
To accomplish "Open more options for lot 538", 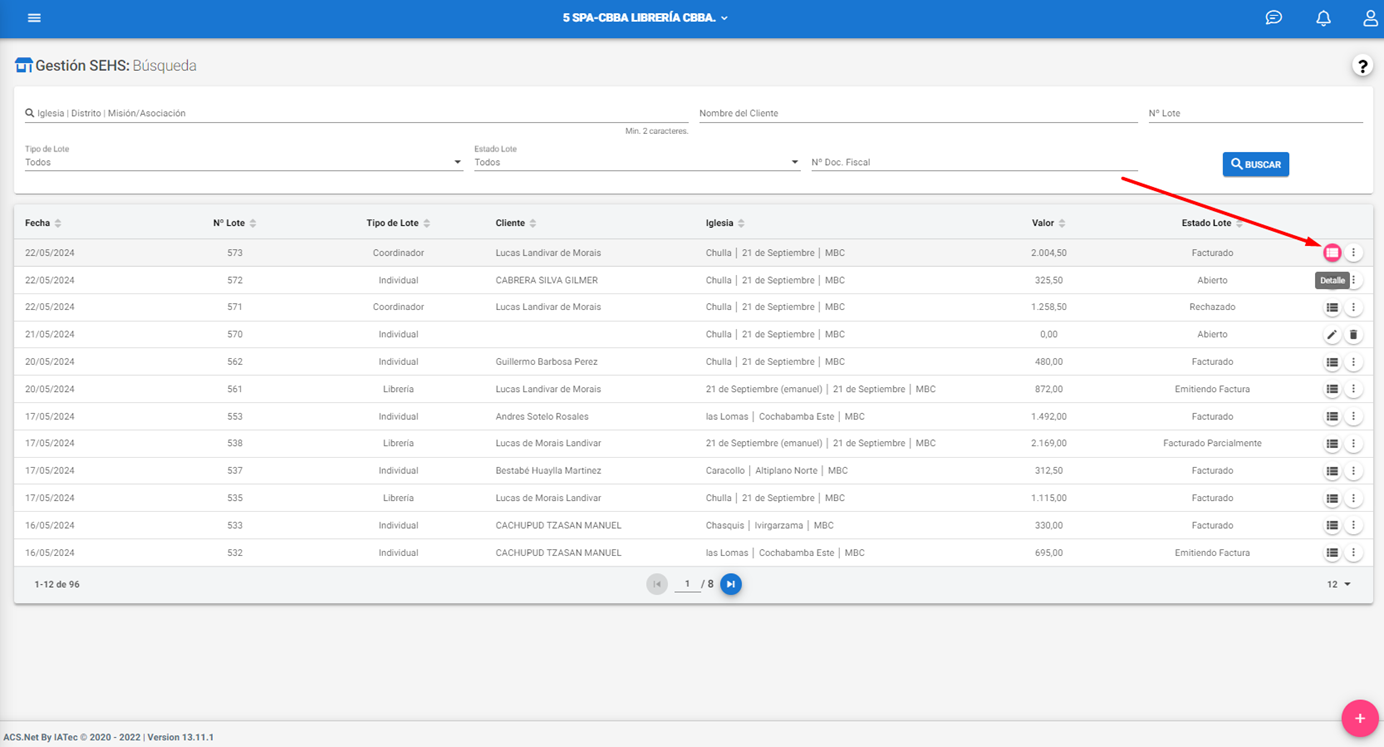I will 1353,444.
